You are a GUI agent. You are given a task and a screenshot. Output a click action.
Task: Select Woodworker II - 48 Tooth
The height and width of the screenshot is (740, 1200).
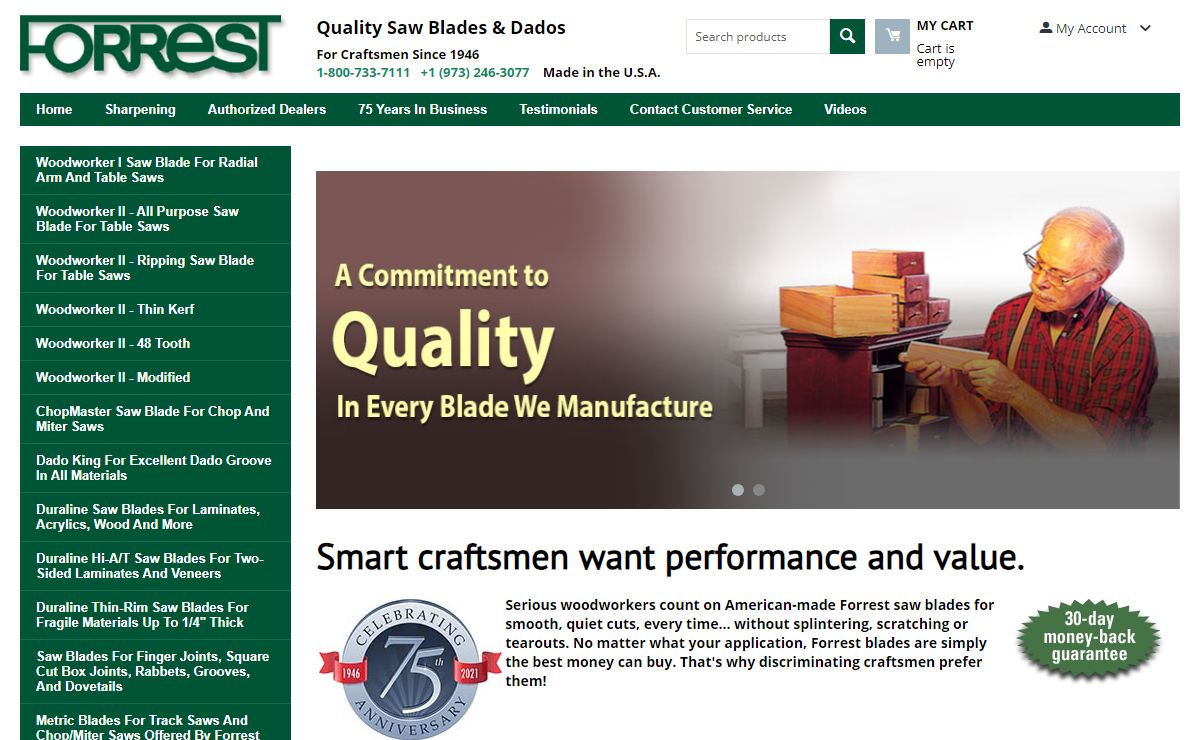coord(155,343)
